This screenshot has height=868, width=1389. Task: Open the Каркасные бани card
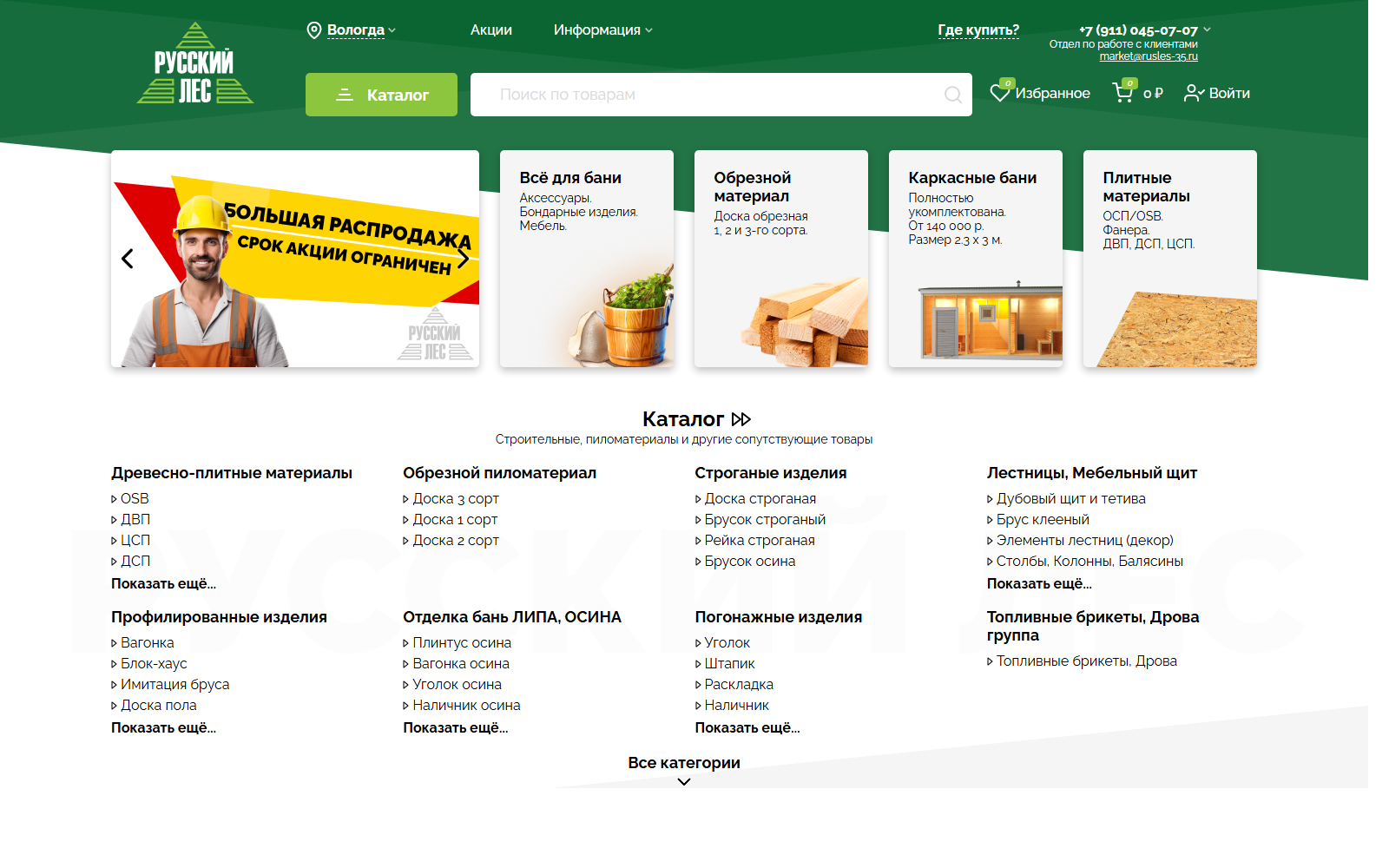[976, 259]
